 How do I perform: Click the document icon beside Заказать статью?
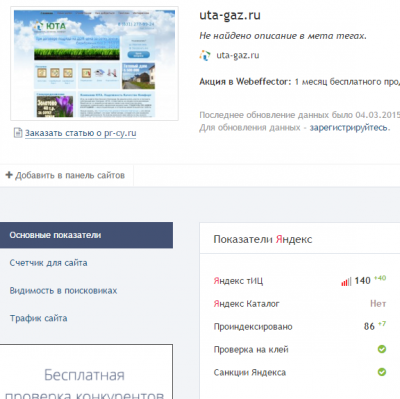[18, 133]
